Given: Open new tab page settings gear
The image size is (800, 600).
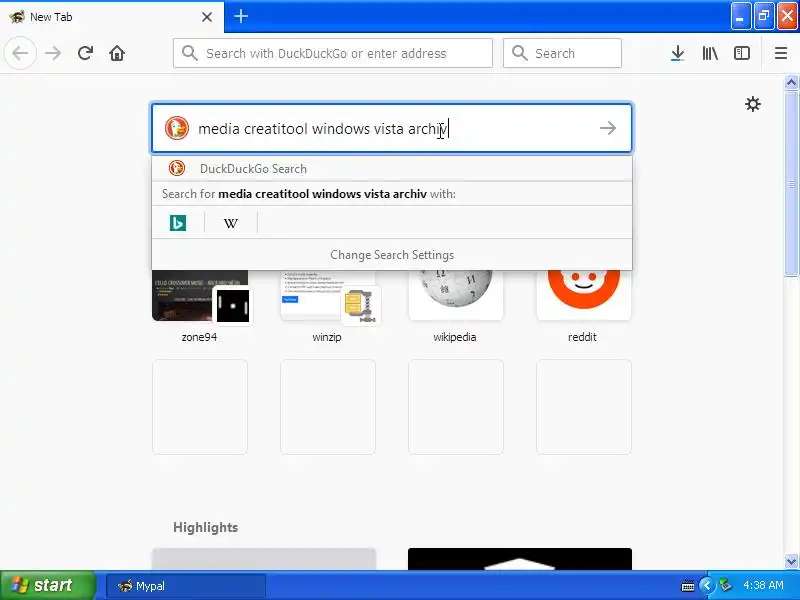Looking at the screenshot, I should click(753, 105).
